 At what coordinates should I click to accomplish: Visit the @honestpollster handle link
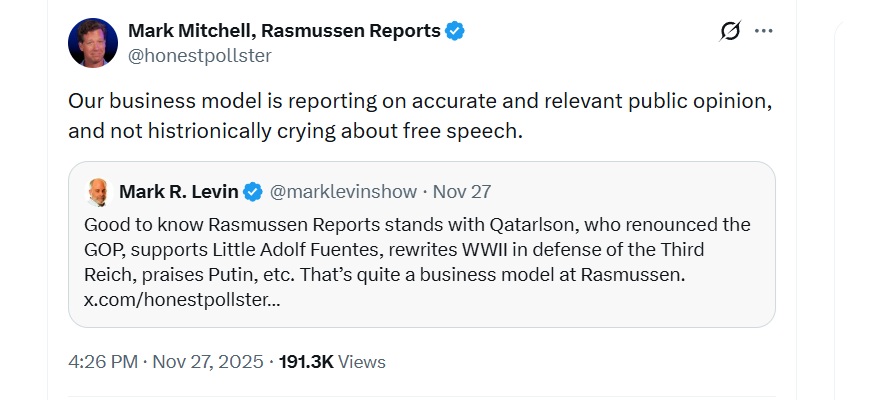[x=199, y=55]
